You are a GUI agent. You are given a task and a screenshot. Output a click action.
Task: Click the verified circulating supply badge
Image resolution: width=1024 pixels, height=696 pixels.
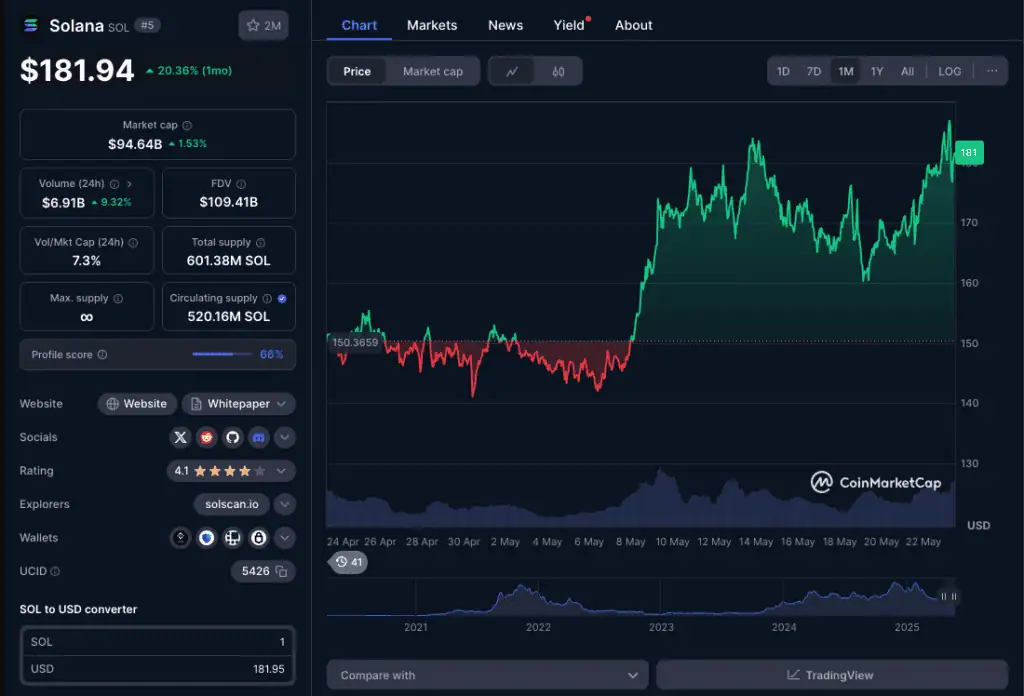coord(282,298)
